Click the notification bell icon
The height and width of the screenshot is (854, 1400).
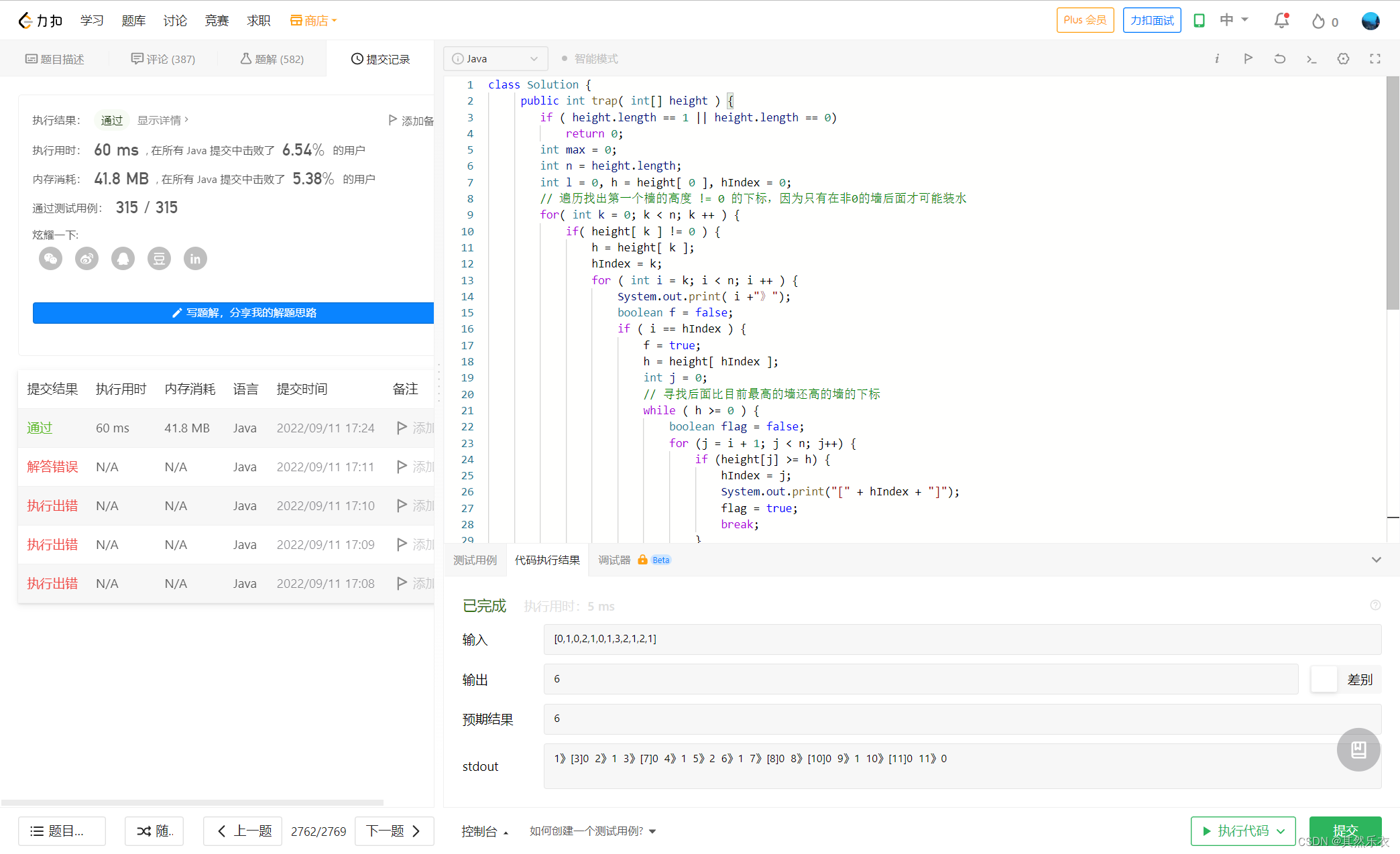click(1281, 21)
